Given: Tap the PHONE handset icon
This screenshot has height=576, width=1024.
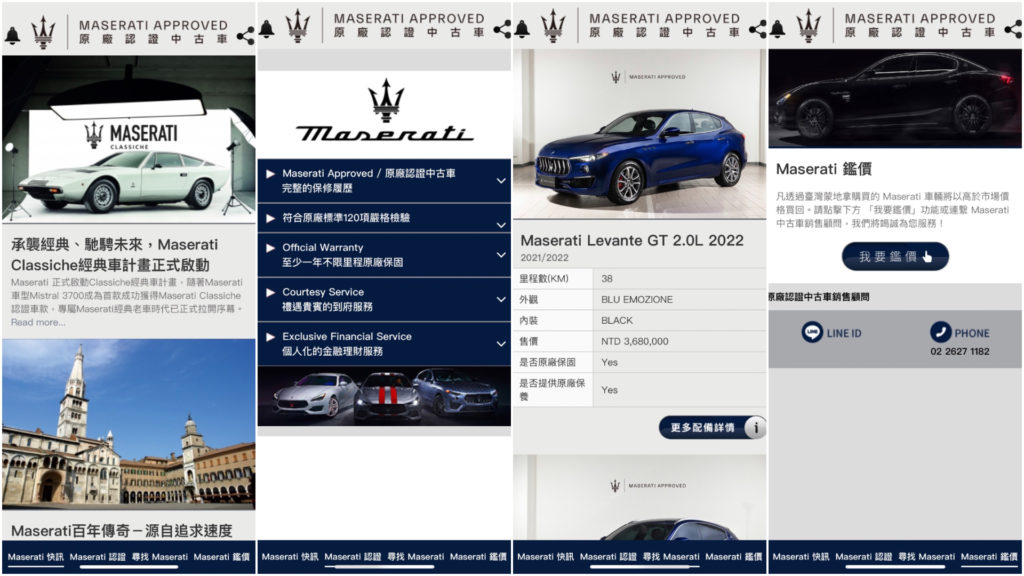Looking at the screenshot, I should coord(940,332).
